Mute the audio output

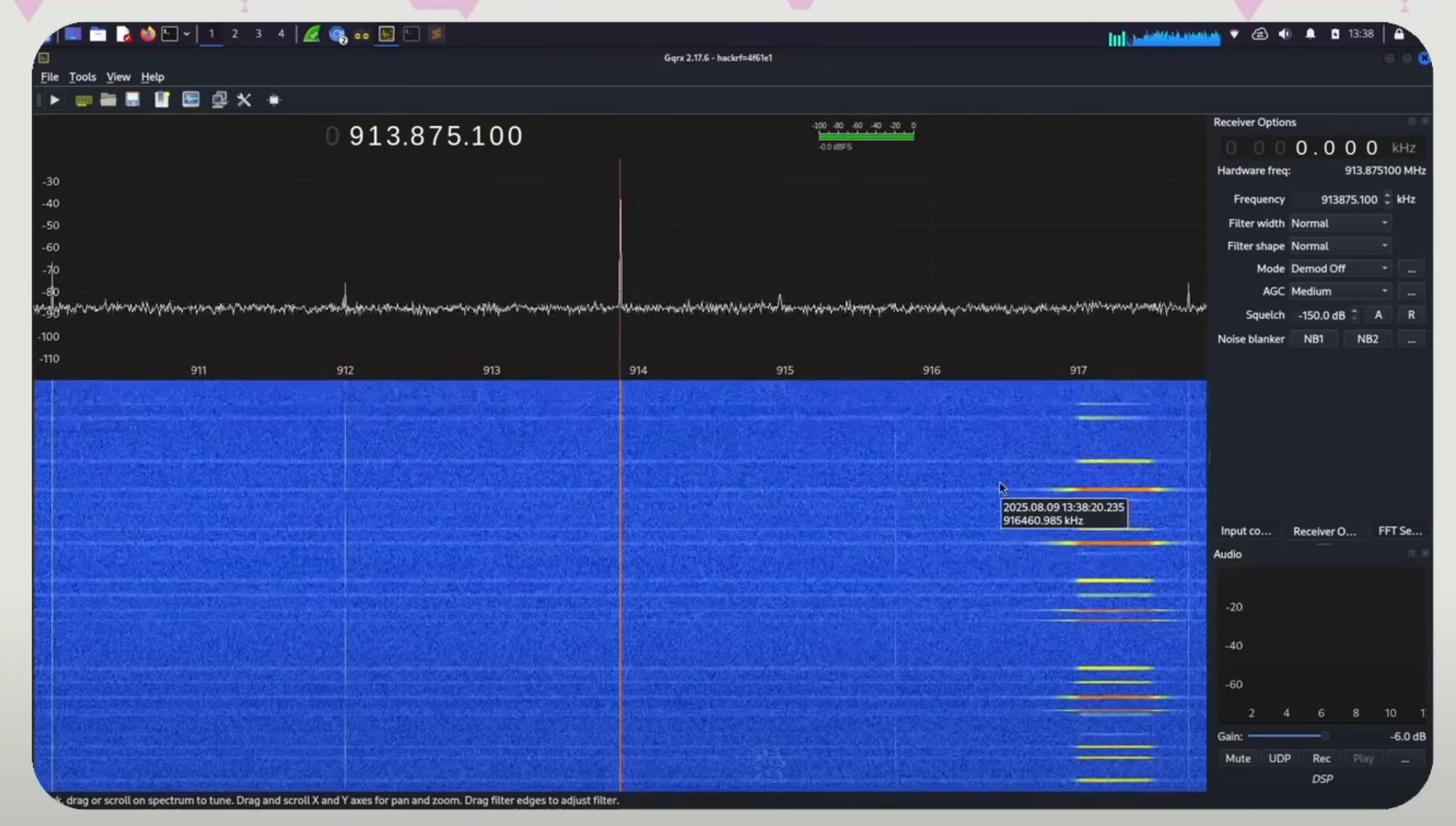(1237, 759)
